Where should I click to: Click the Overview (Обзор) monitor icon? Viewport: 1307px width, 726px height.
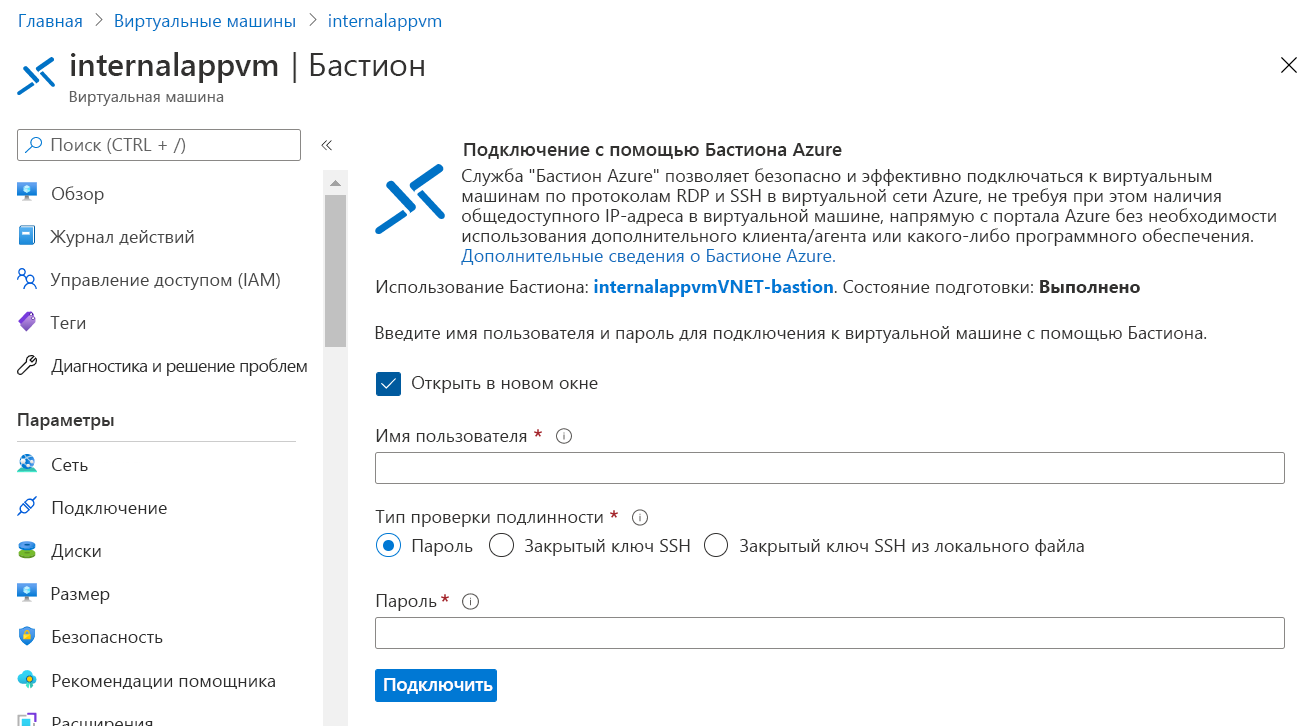pos(27,193)
